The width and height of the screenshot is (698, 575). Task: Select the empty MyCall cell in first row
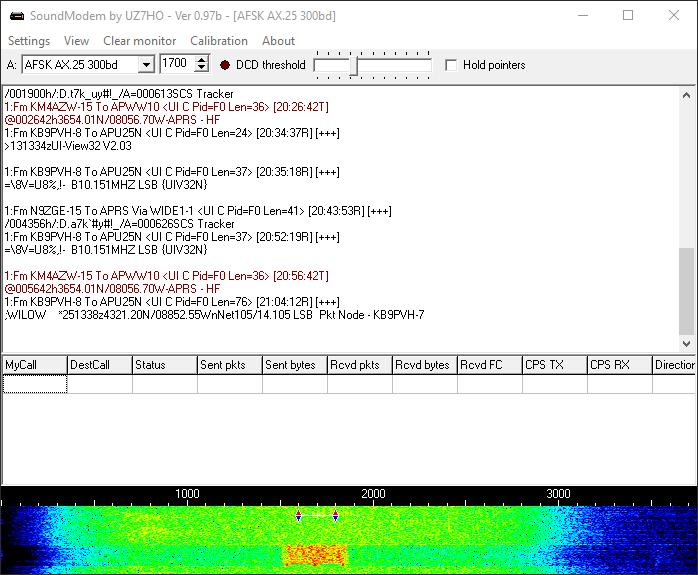pos(35,384)
